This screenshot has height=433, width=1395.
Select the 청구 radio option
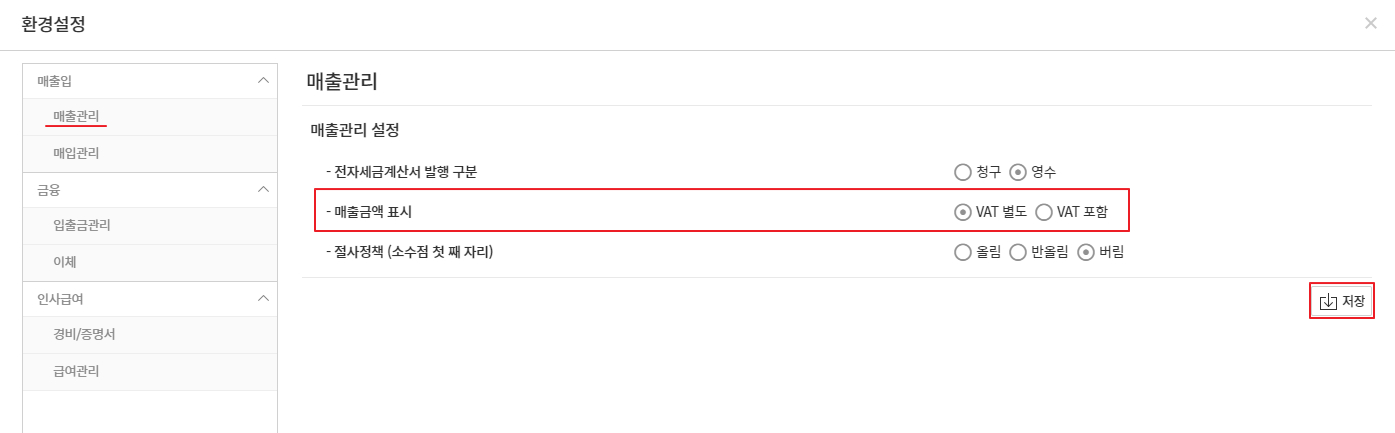click(x=963, y=171)
